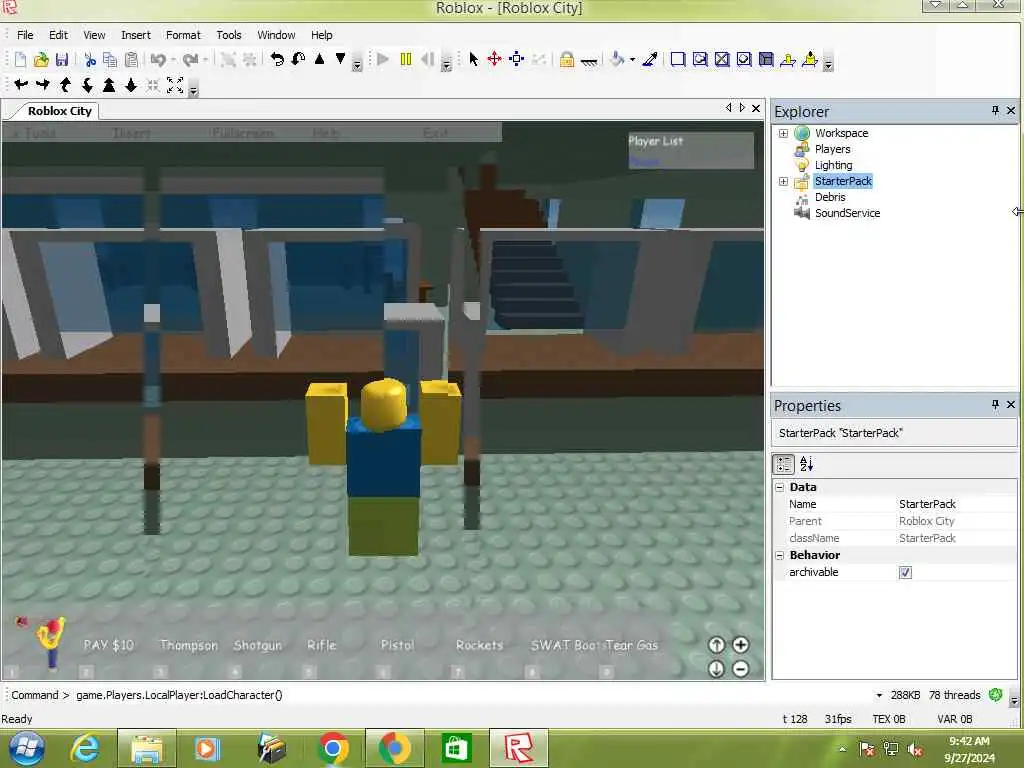This screenshot has height=768, width=1024.
Task: Select the resize handles tool
Action: (x=517, y=59)
